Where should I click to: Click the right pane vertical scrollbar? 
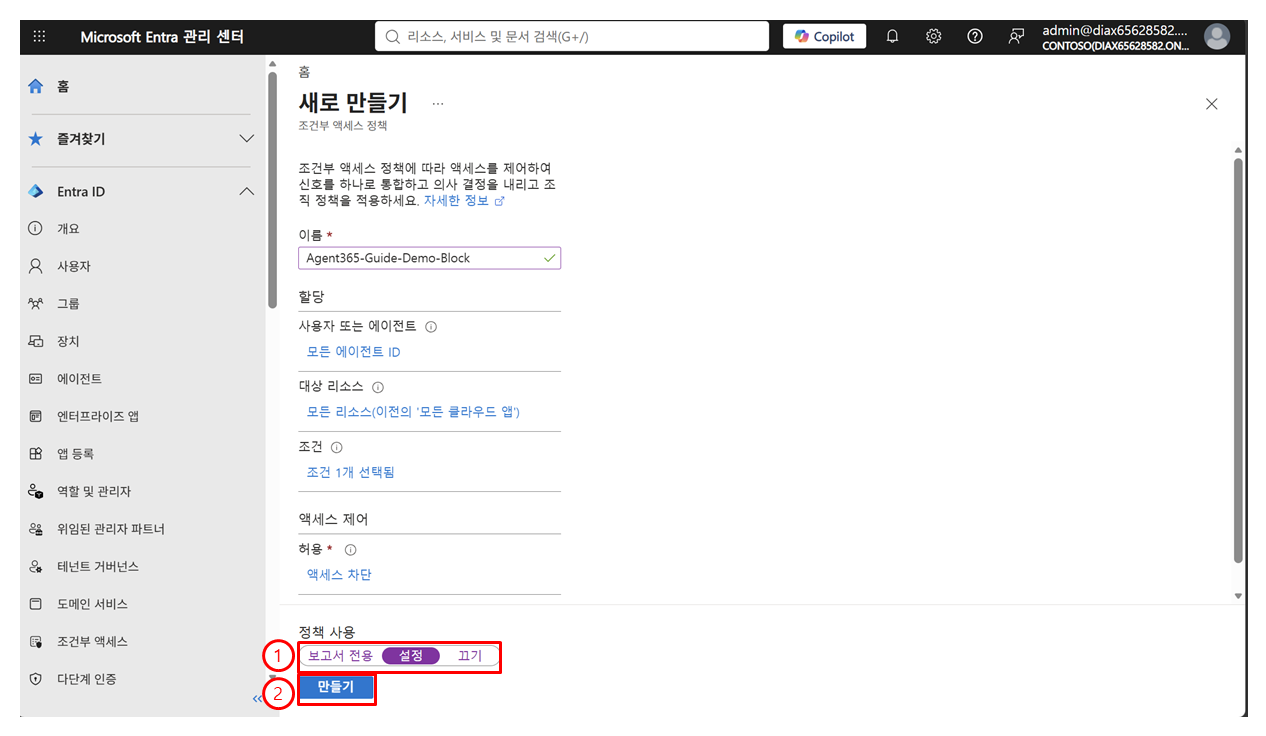click(x=1238, y=360)
